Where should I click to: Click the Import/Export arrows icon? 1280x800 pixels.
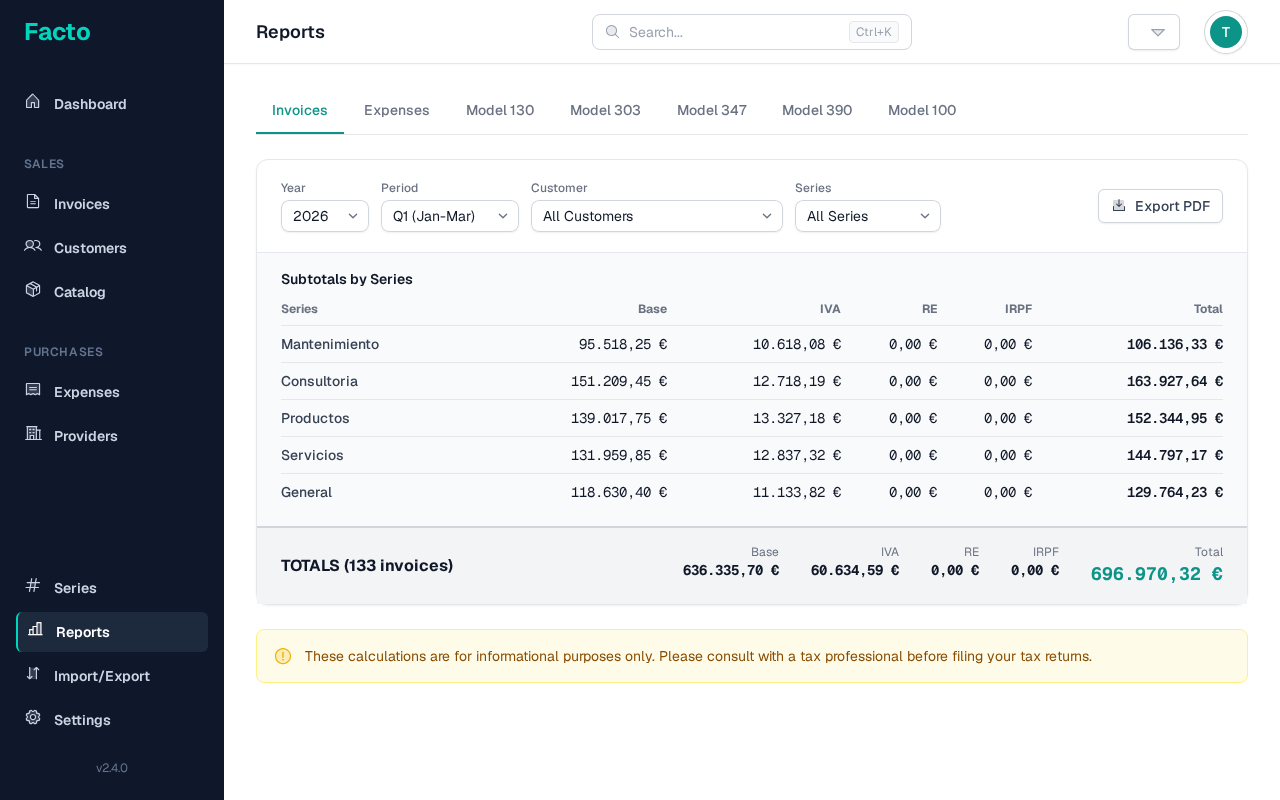click(33, 674)
